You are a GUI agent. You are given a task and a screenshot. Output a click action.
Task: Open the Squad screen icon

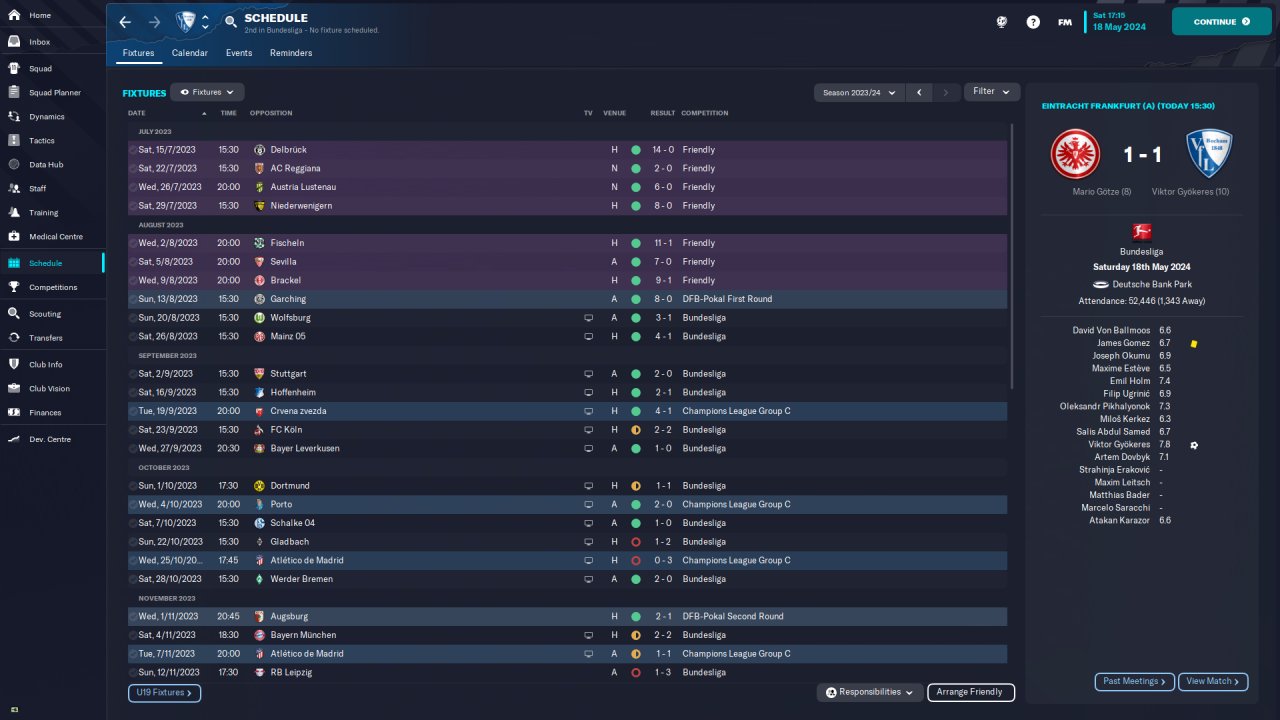tap(14, 69)
